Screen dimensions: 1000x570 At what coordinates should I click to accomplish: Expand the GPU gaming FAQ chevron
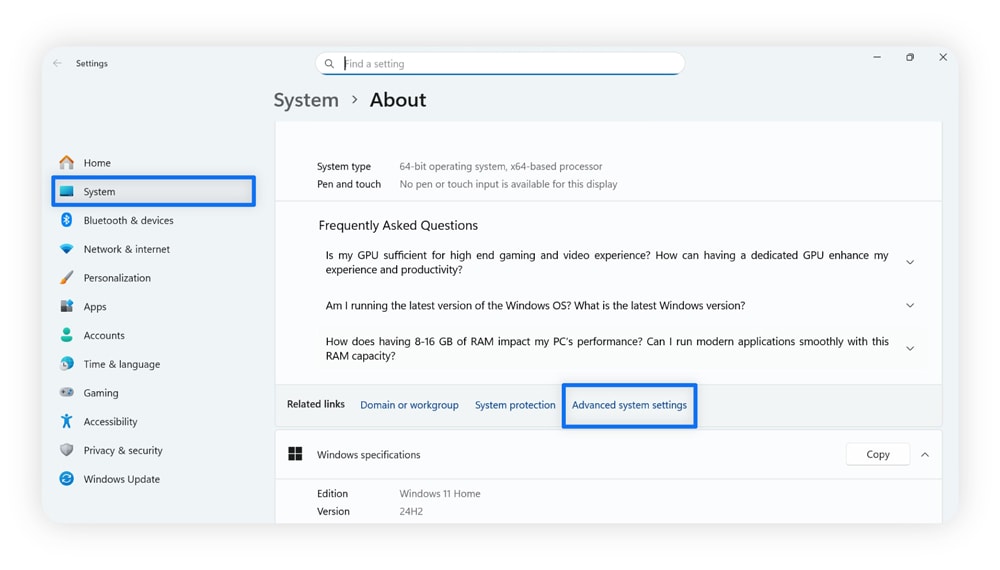tap(910, 262)
